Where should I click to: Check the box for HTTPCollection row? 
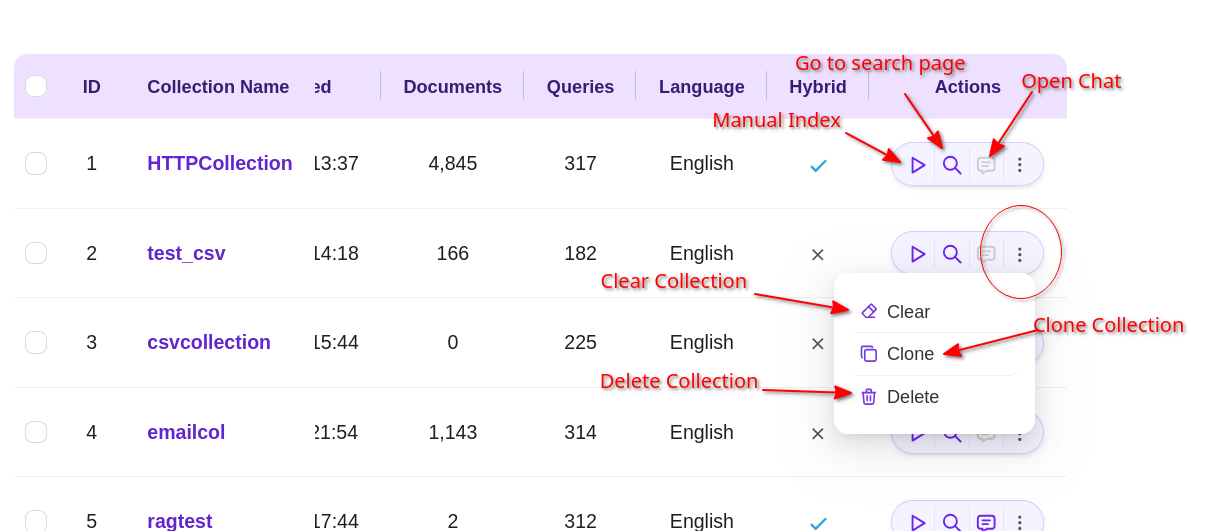tap(36, 163)
